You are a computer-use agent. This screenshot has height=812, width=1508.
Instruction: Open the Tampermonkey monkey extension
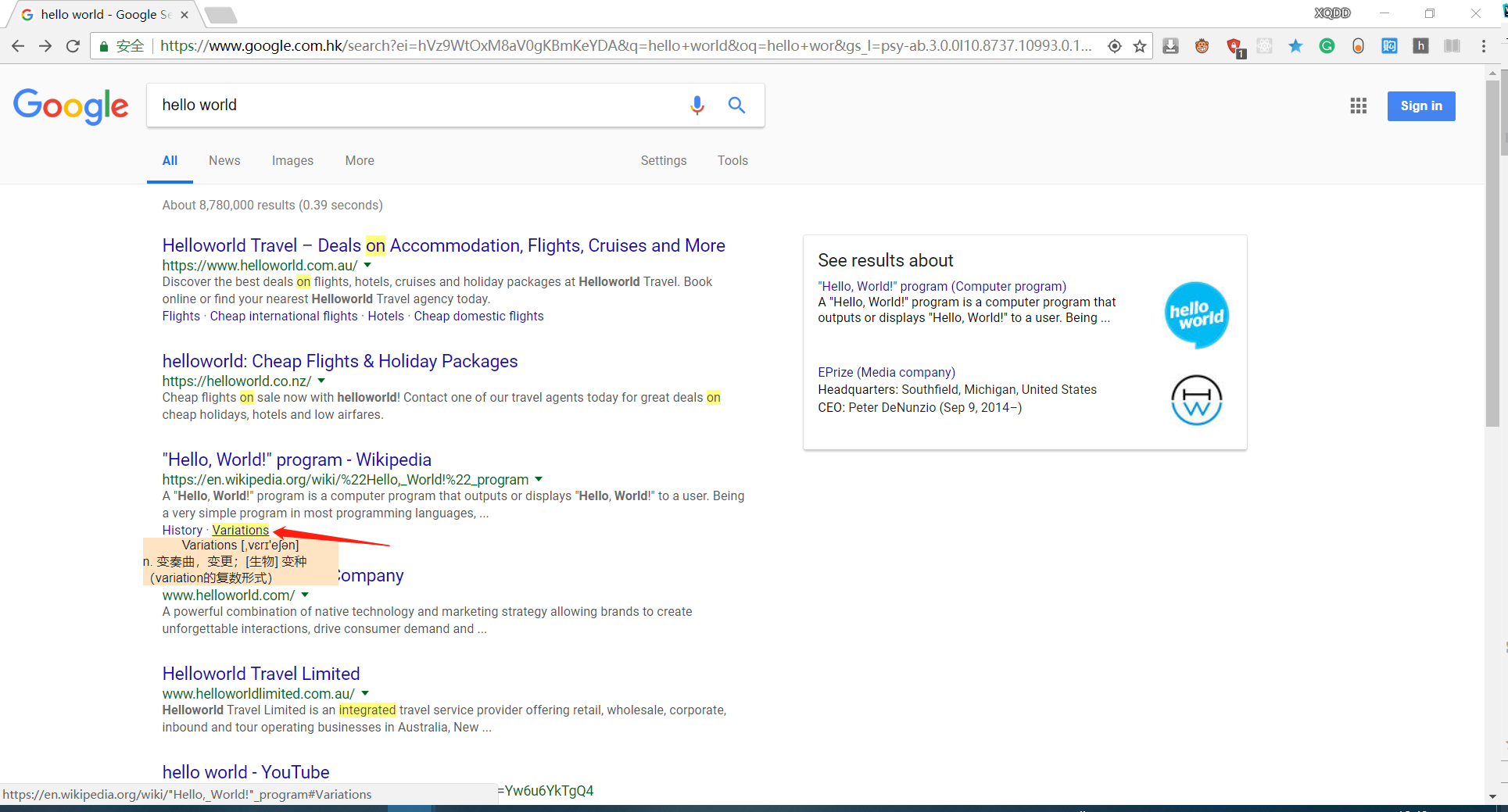tap(1202, 46)
